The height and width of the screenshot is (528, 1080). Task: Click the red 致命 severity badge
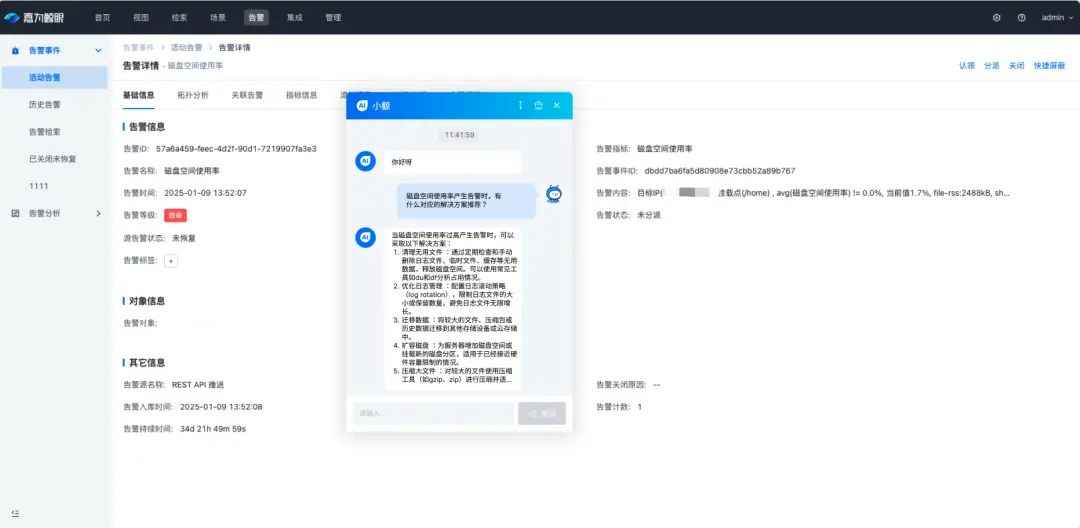click(x=176, y=215)
